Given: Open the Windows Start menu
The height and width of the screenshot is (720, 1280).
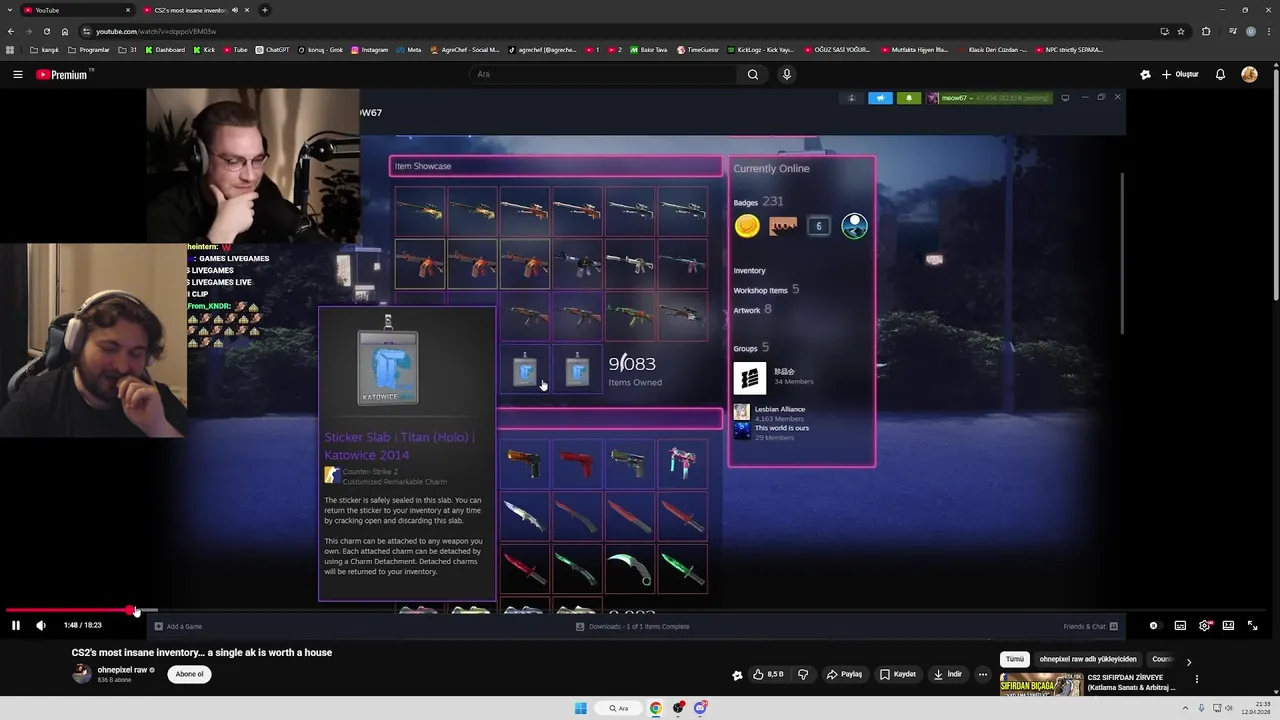Looking at the screenshot, I should pyautogui.click(x=581, y=708).
